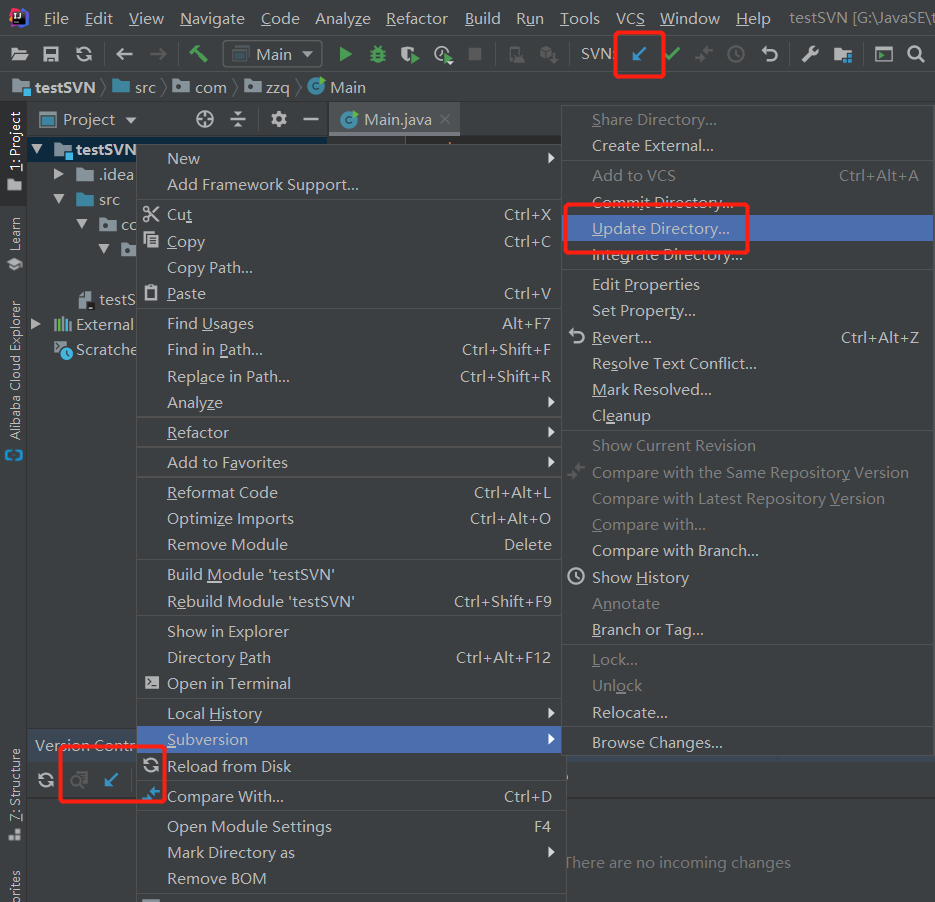
Task: Open Settings via the wrench icon
Action: pos(810,55)
